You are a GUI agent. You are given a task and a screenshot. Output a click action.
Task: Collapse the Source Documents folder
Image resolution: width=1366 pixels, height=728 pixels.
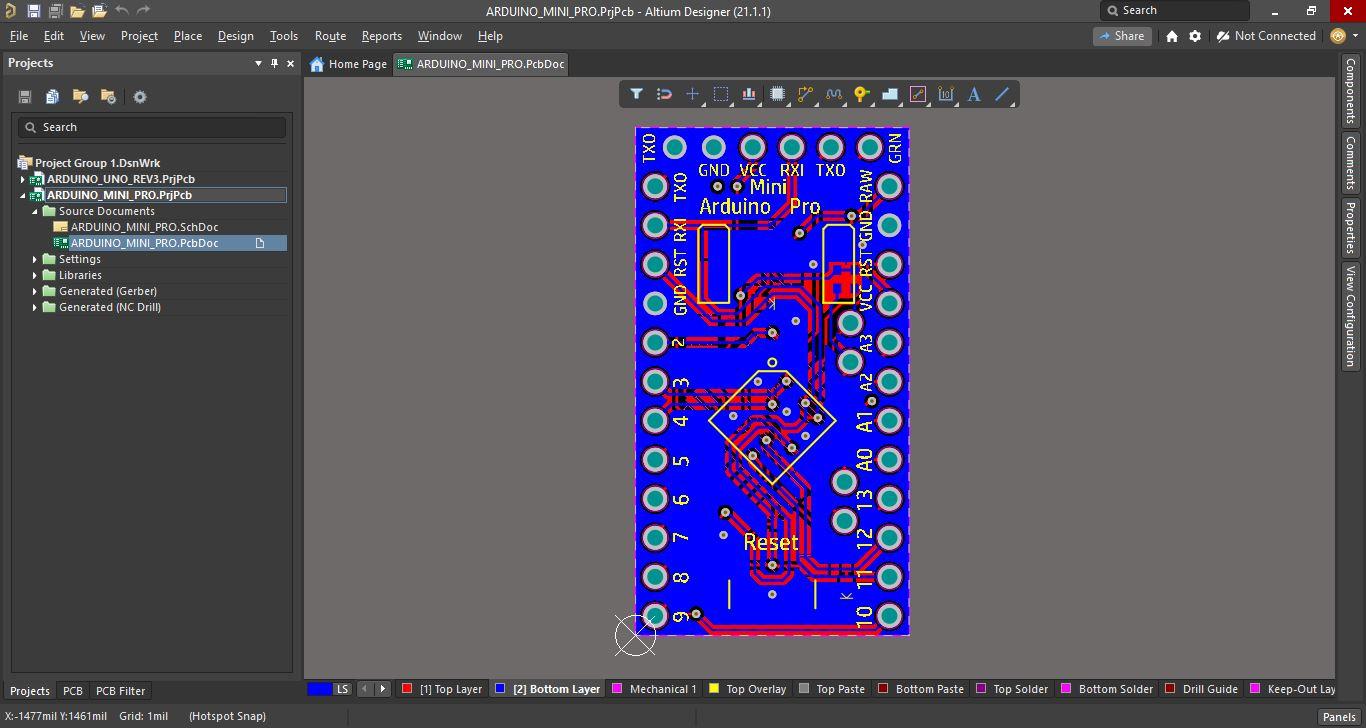tap(35, 211)
